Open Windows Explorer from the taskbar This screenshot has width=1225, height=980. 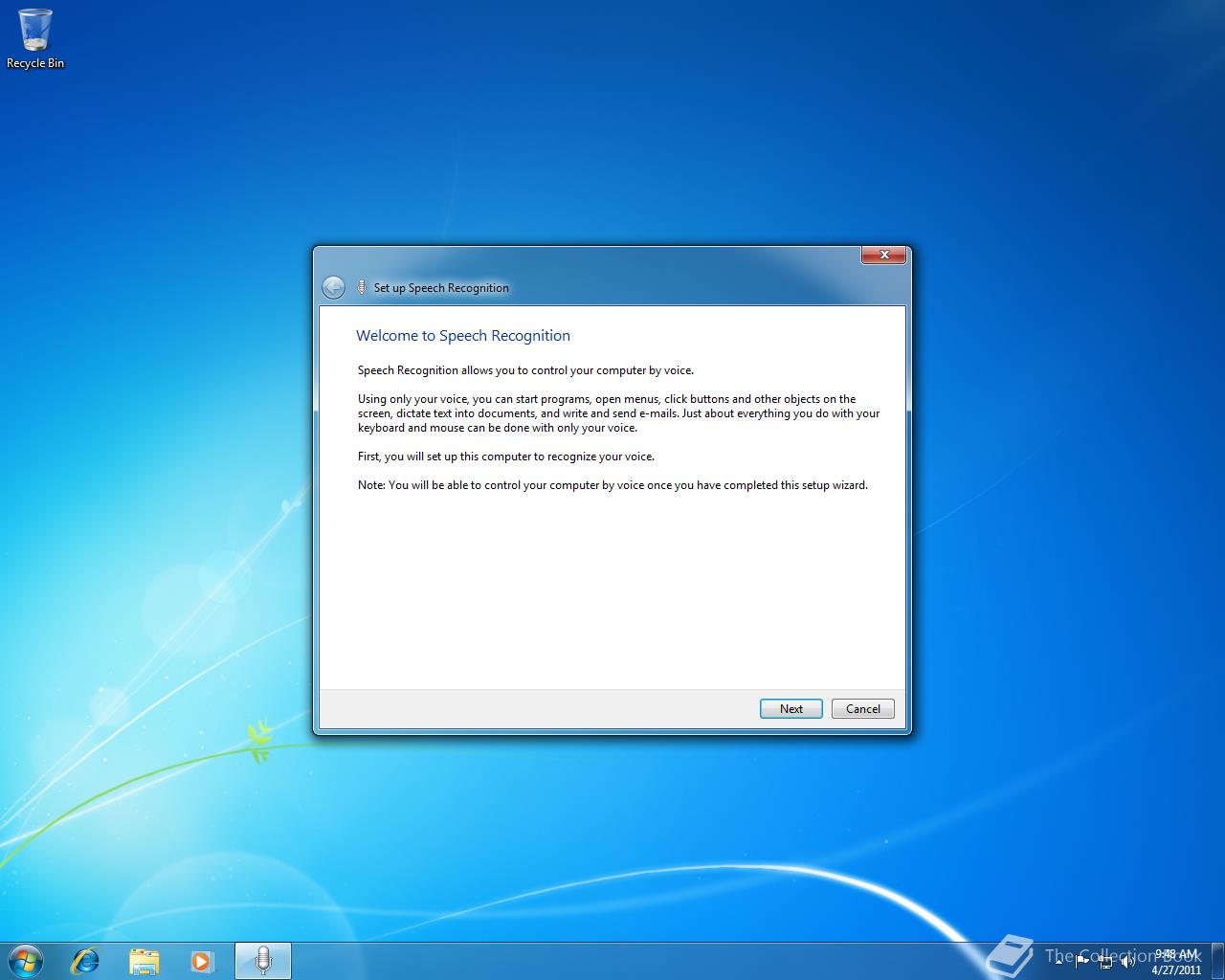coord(144,960)
